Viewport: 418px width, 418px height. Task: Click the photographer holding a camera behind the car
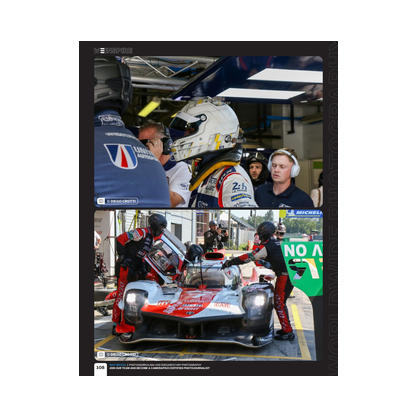(215, 235)
